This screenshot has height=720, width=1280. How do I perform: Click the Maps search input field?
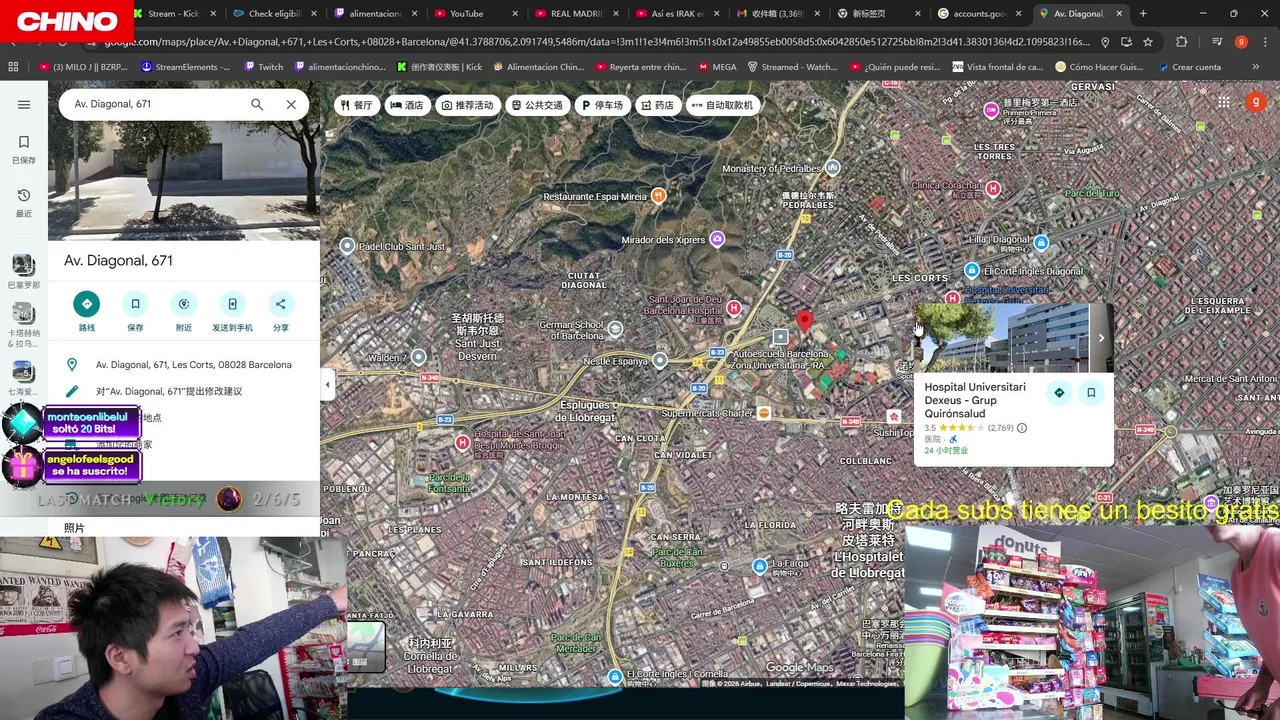tap(155, 104)
